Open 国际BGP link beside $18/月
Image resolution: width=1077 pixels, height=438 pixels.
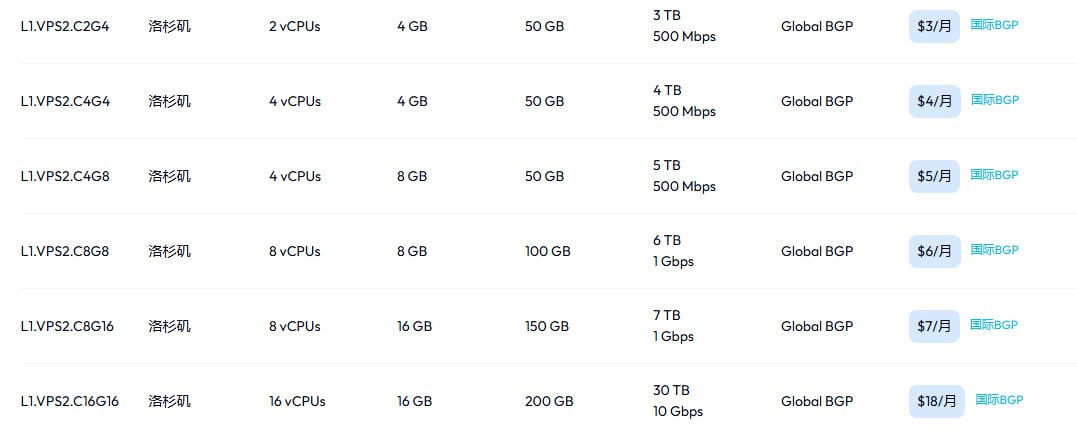click(999, 400)
